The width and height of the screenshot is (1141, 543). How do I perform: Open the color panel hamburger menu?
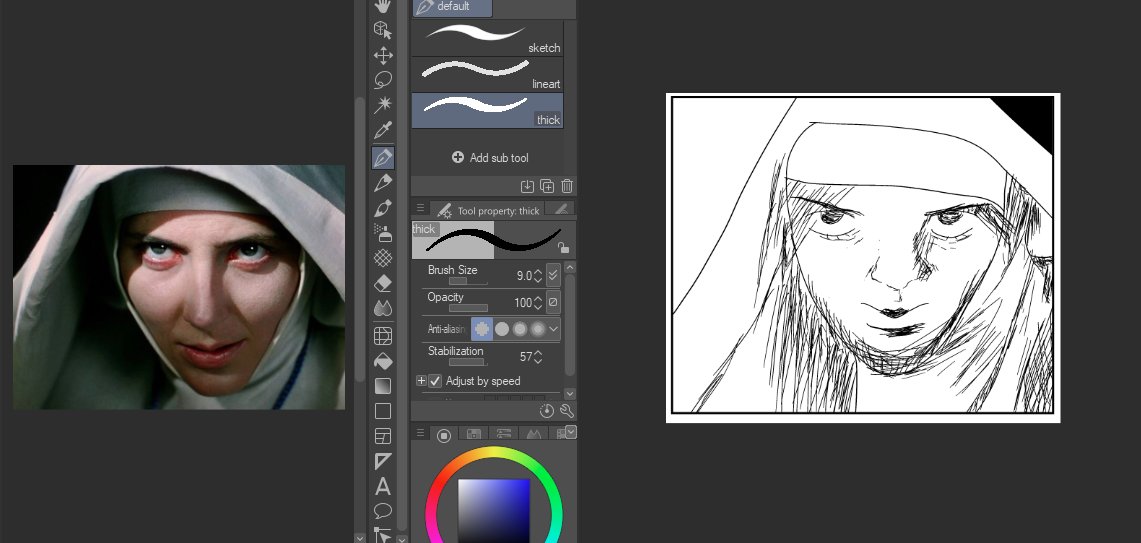420,434
